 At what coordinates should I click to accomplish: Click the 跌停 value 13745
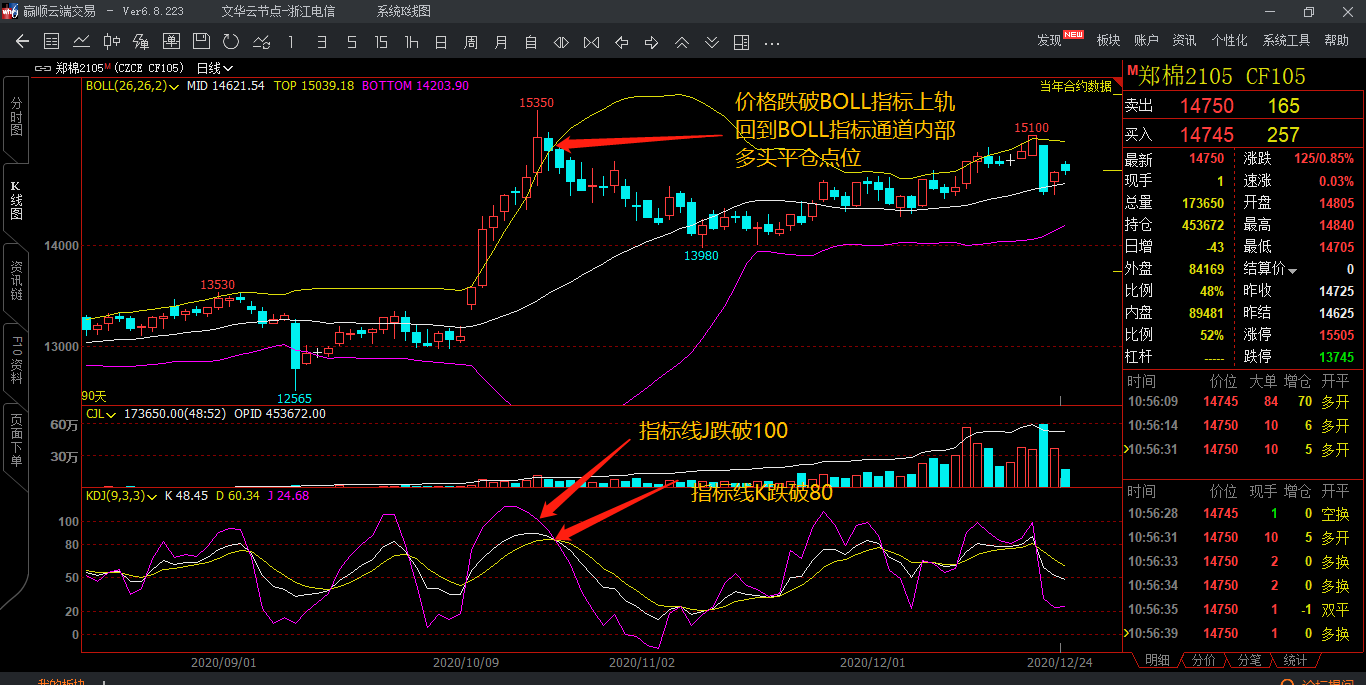[x=1336, y=357]
